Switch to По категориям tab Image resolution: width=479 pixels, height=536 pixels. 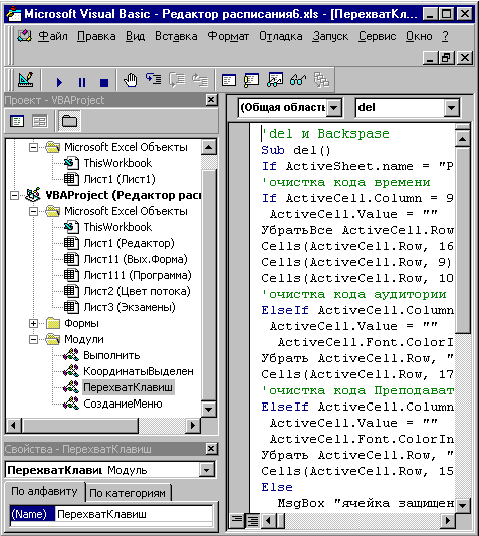coord(127,493)
